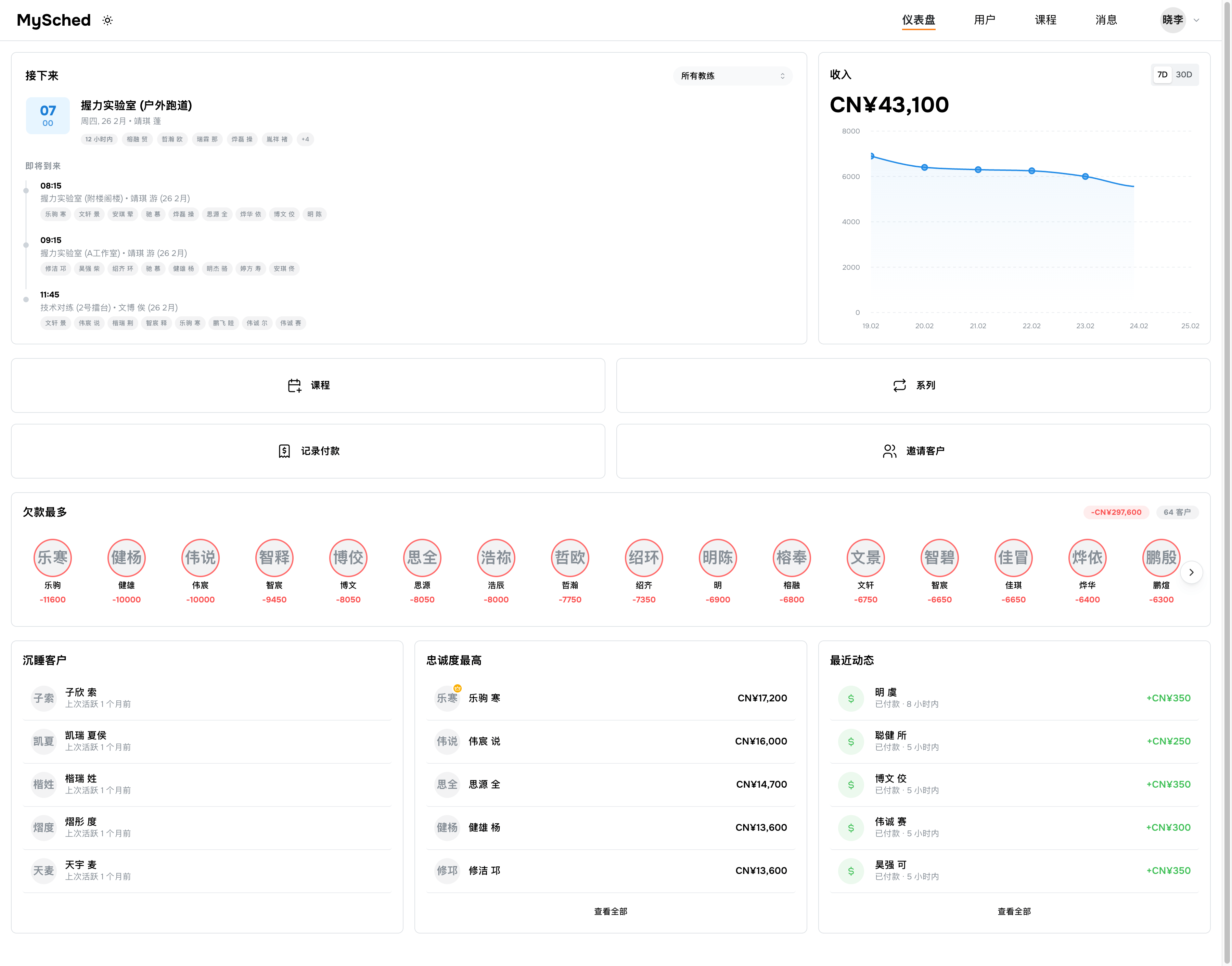This screenshot has height=966, width=1232.
Task: Click the repeat 系列 icon
Action: (899, 385)
